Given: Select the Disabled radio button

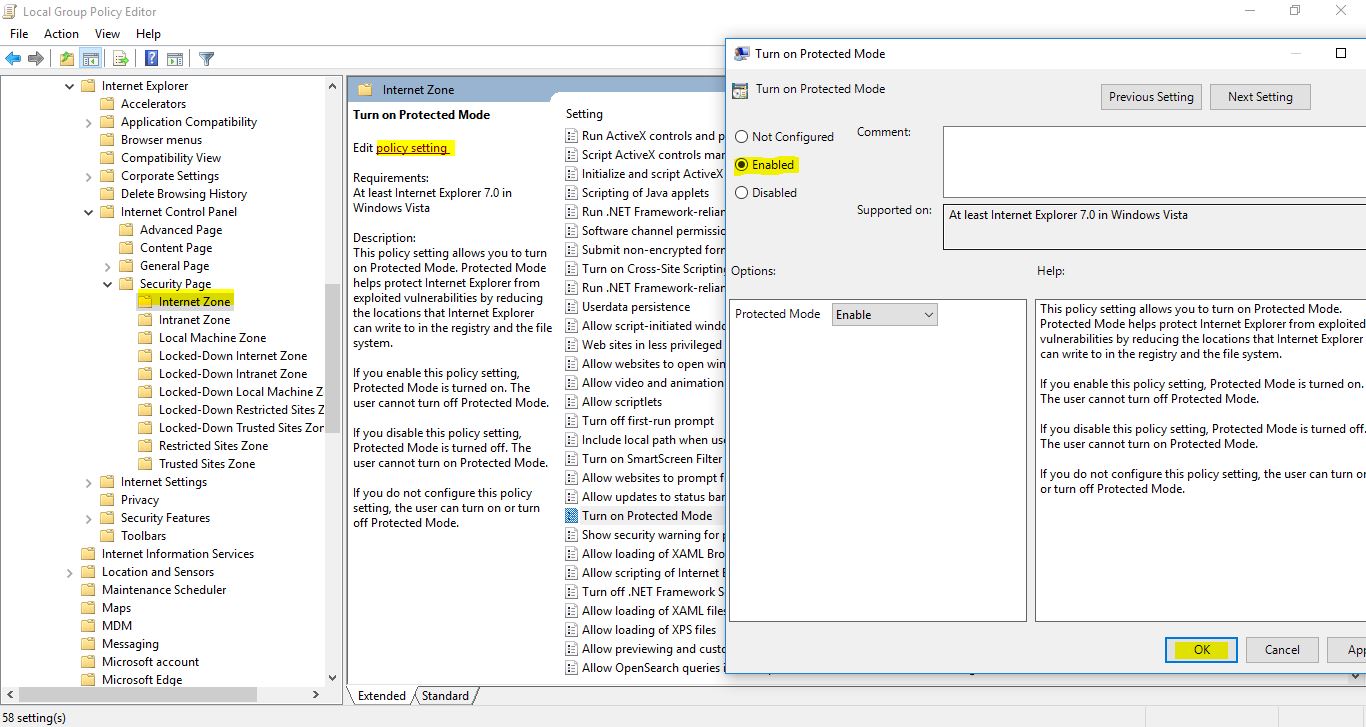Looking at the screenshot, I should click(741, 192).
